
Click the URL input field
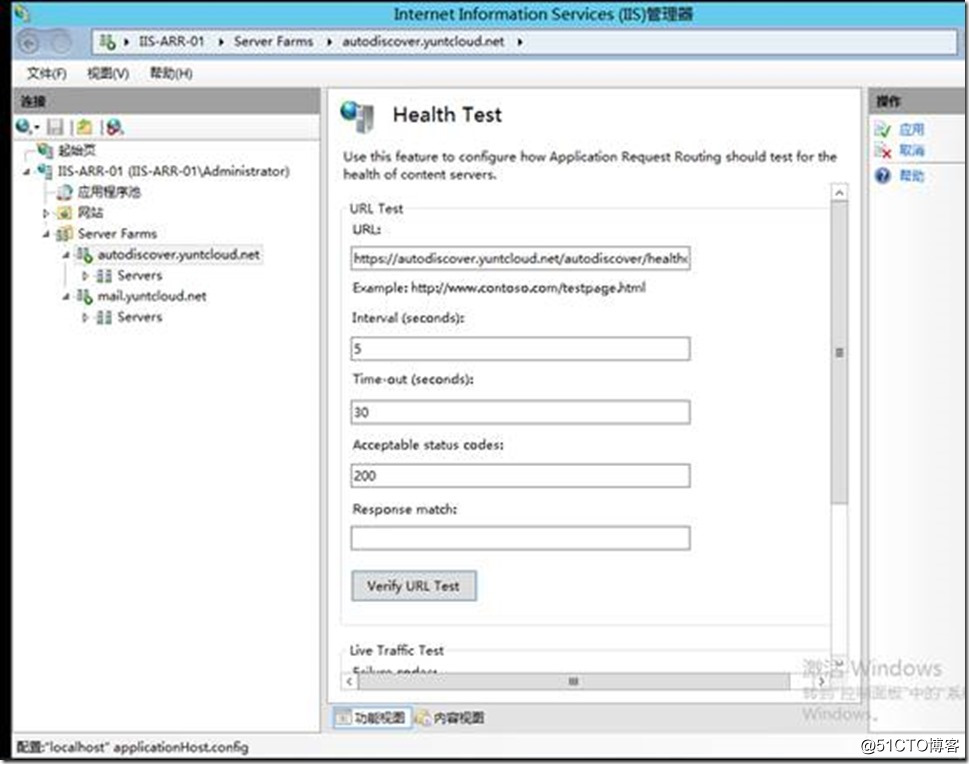pyautogui.click(x=520, y=258)
